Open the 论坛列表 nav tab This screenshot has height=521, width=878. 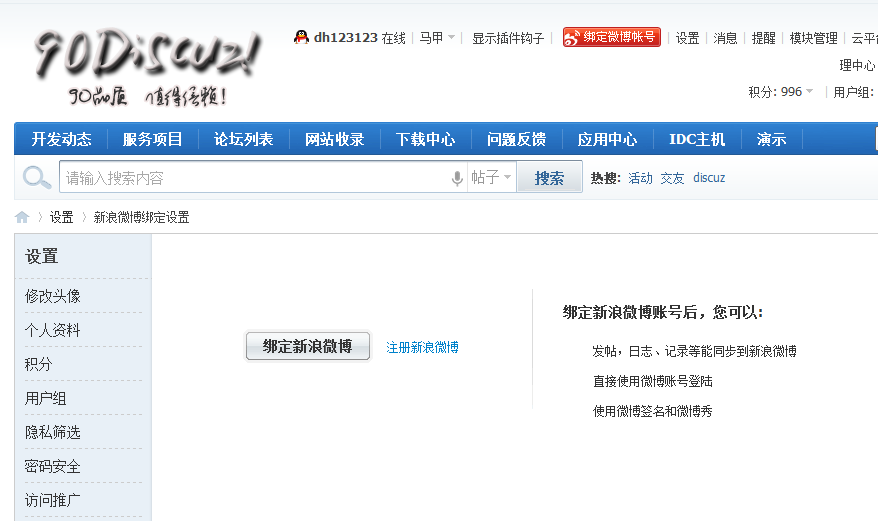(244, 139)
